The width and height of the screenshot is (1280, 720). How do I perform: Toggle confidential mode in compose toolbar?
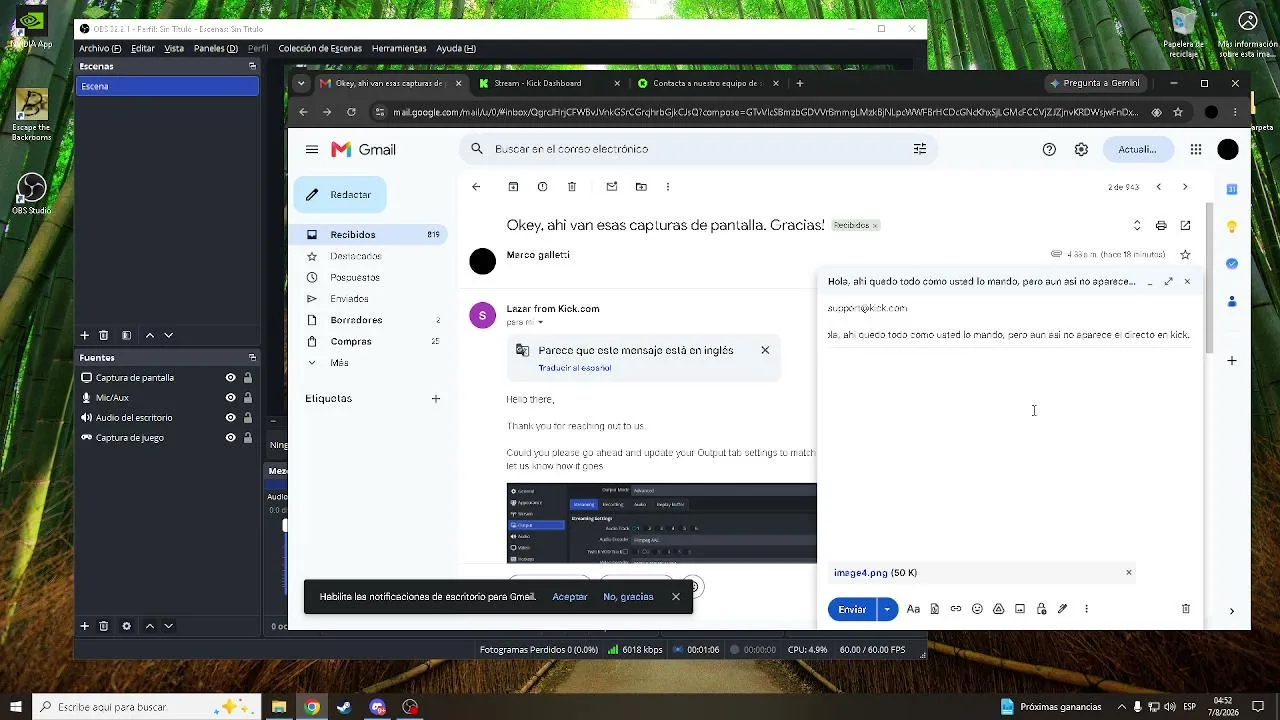coord(1041,609)
